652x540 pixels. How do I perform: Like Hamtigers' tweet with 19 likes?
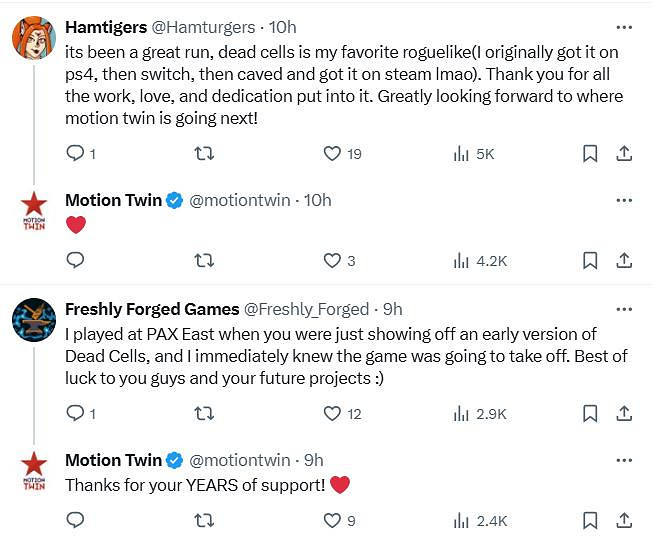pos(333,154)
